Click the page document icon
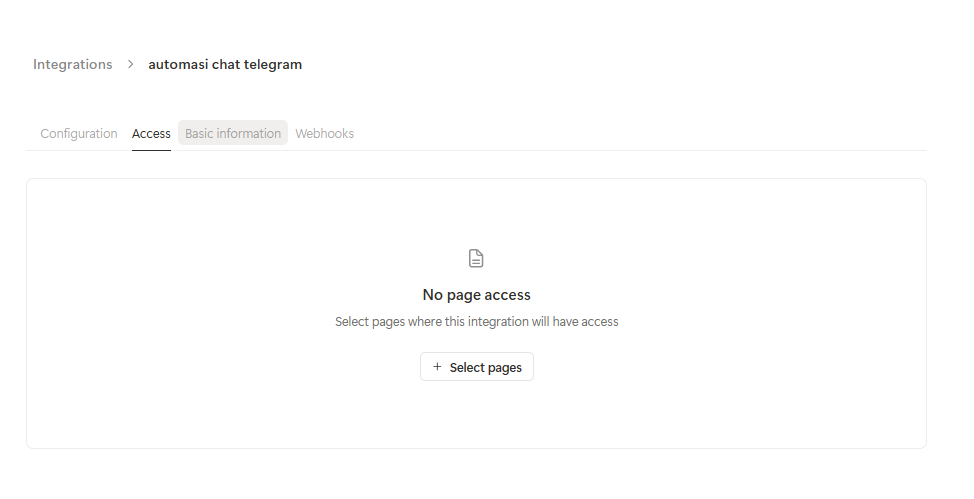 point(476,259)
